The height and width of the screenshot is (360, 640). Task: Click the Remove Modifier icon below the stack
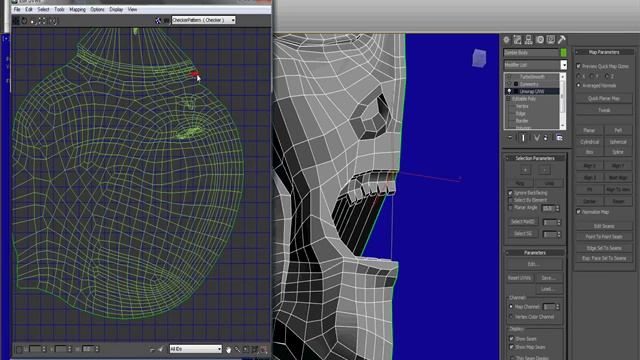pos(546,138)
